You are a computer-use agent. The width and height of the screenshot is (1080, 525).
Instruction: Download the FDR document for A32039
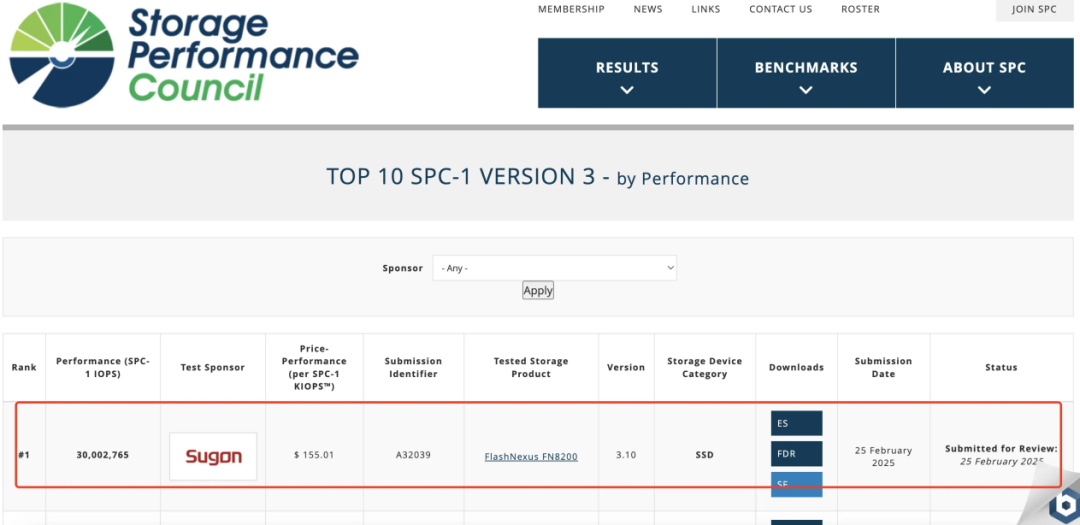click(x=796, y=454)
